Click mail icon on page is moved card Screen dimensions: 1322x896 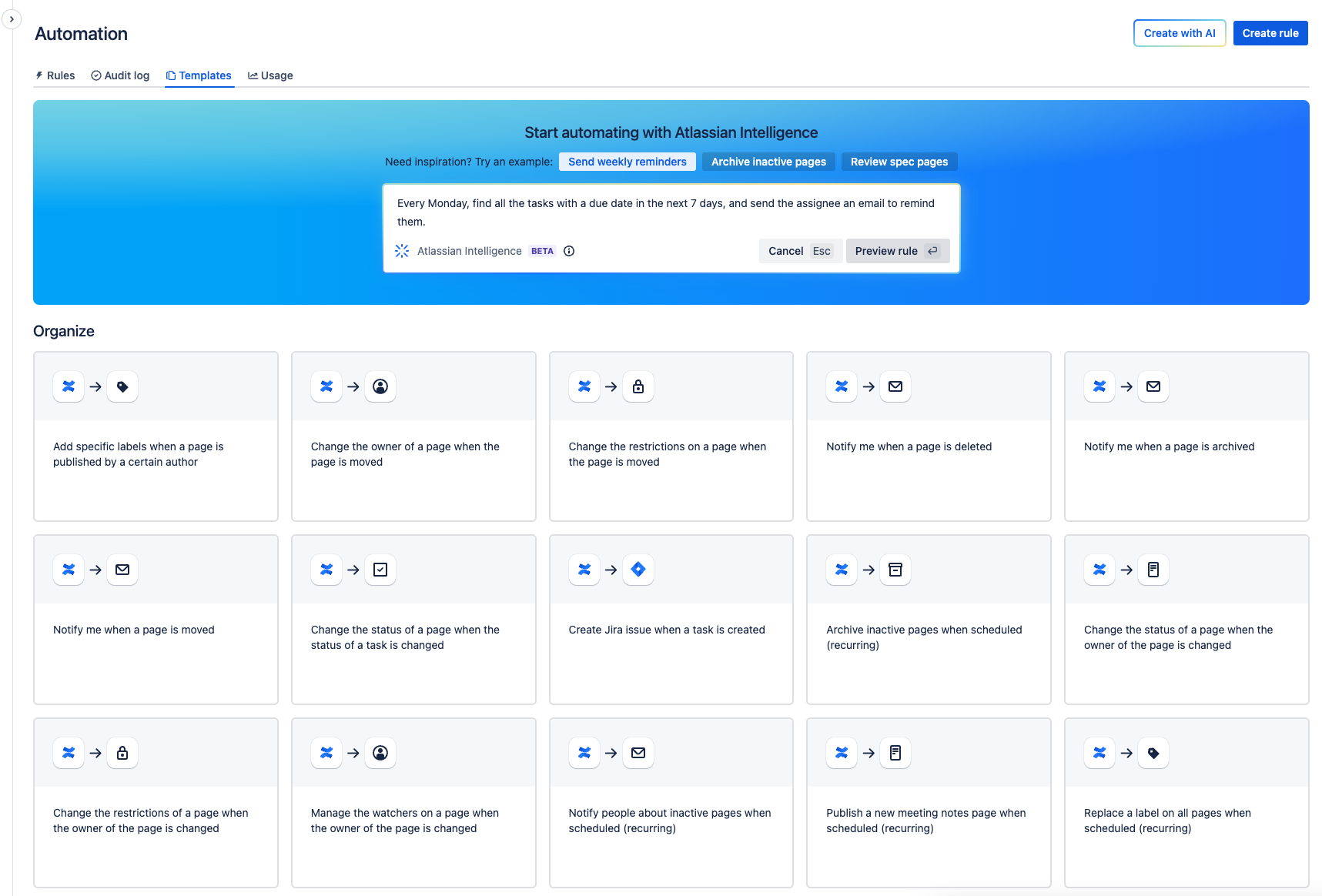point(122,570)
